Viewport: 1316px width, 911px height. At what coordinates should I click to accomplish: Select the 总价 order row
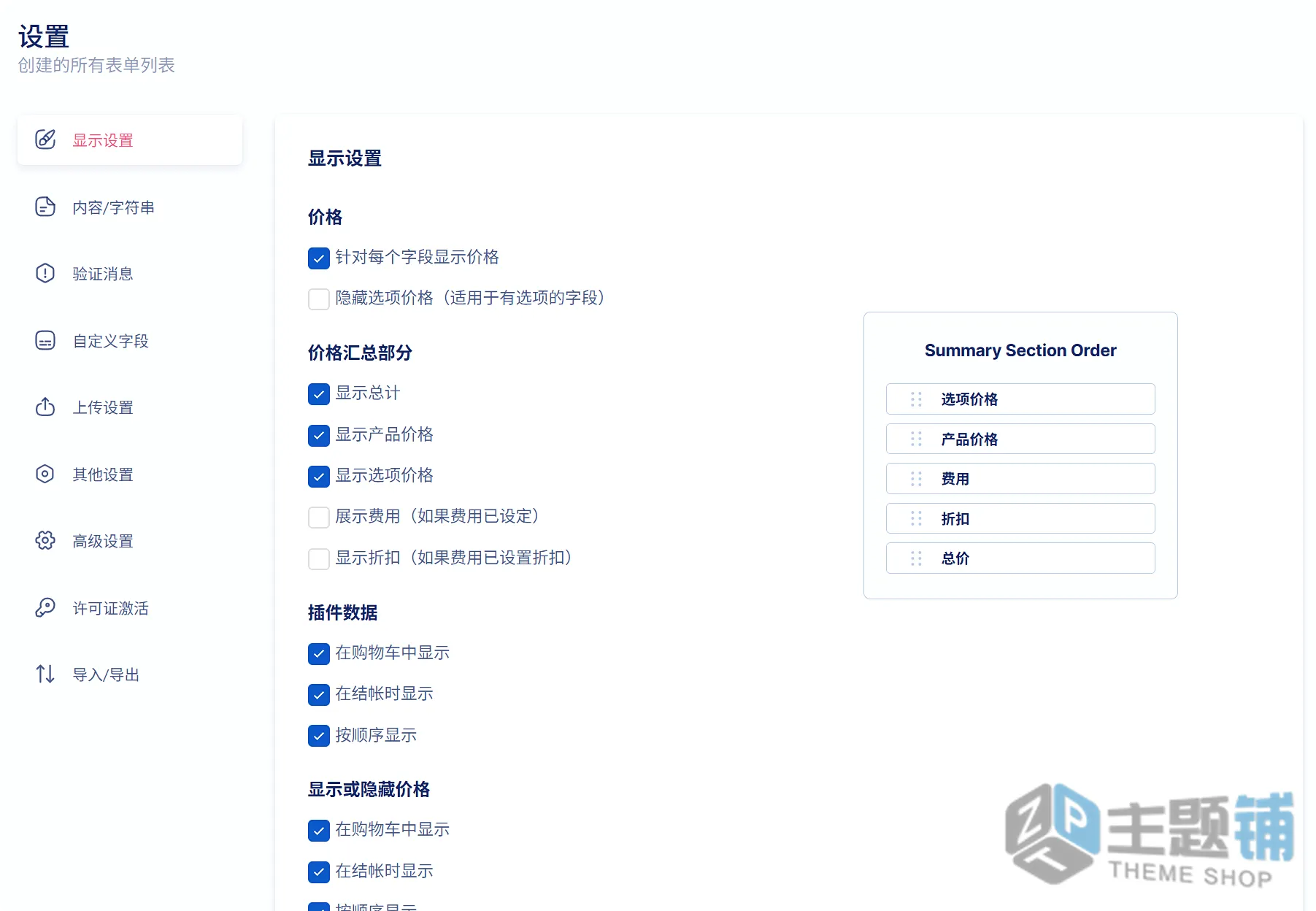coord(1020,558)
